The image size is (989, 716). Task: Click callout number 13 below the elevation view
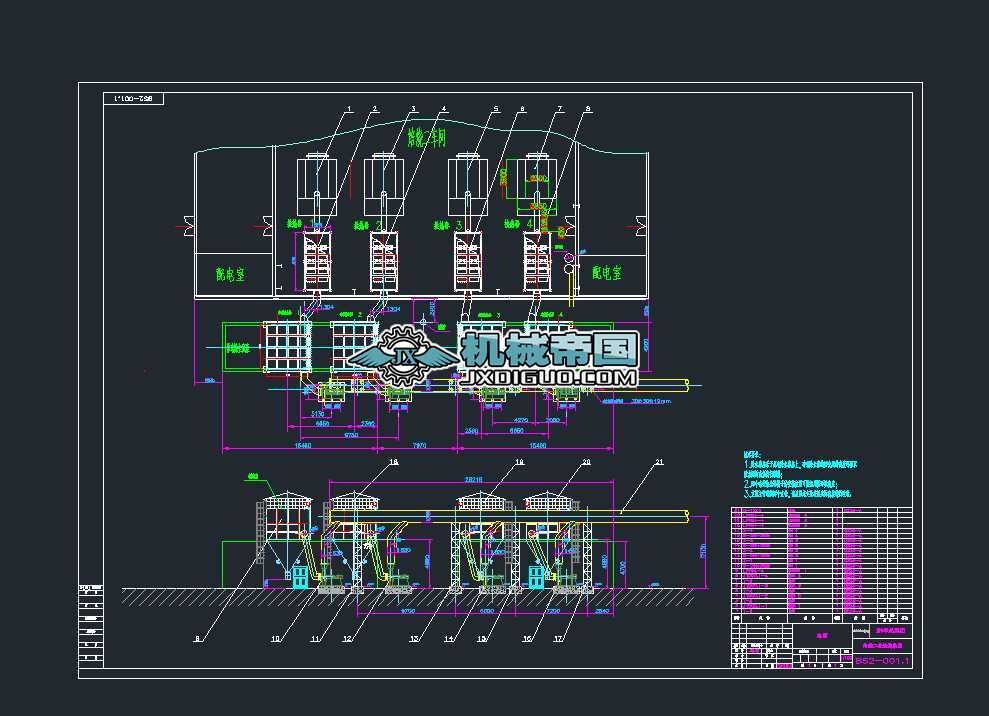tap(414, 638)
